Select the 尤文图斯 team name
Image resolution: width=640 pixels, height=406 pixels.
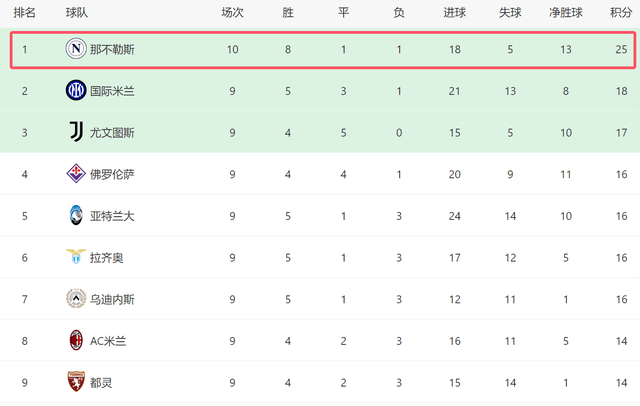point(112,132)
